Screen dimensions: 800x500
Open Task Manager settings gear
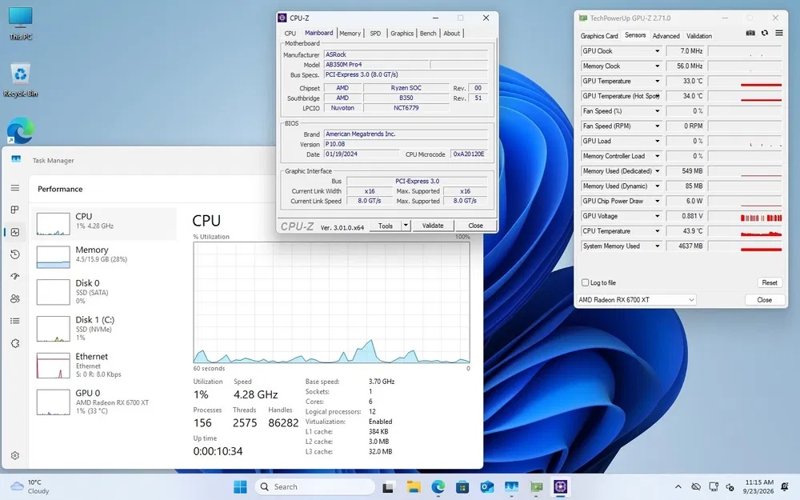point(15,456)
